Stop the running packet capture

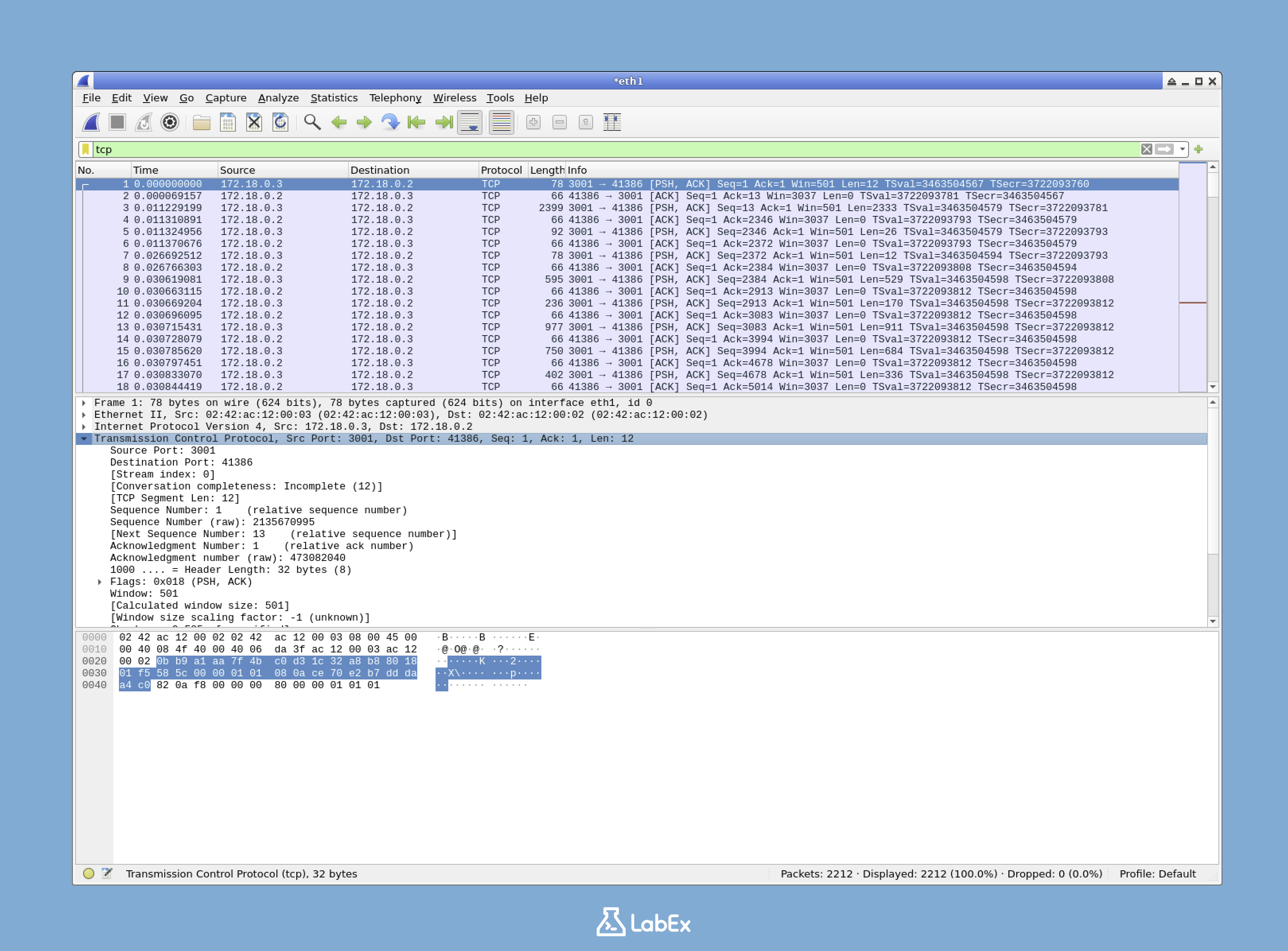coord(117,122)
